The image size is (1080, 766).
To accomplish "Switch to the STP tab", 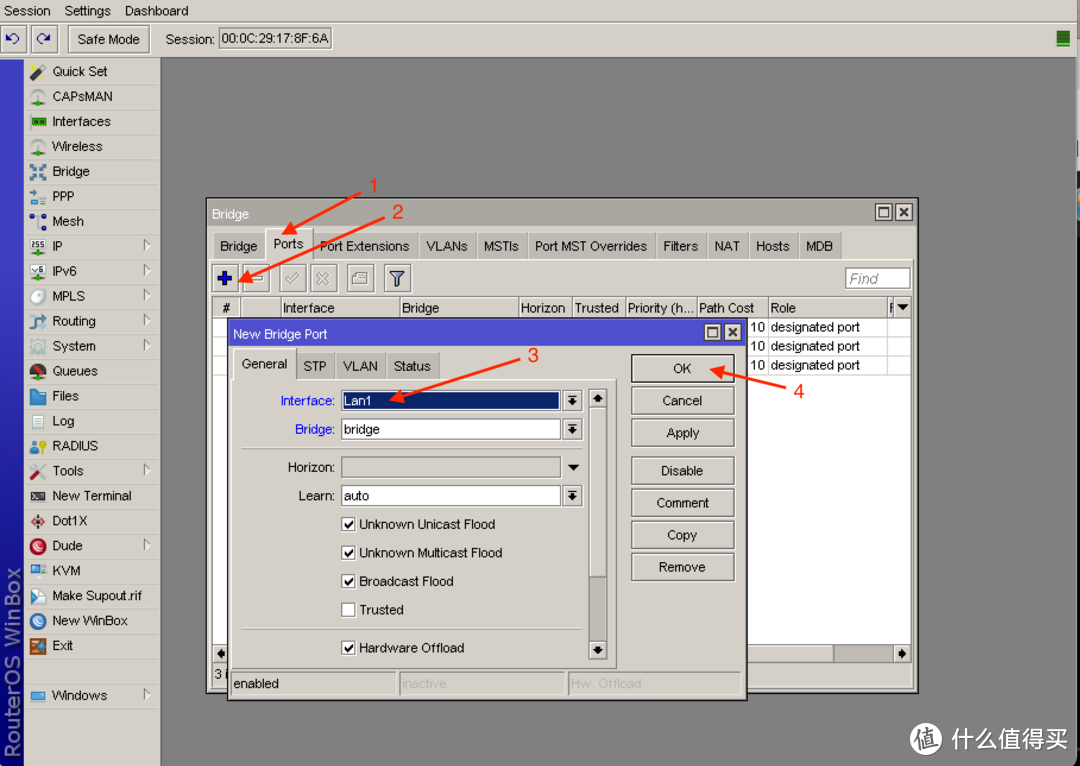I will coord(315,366).
